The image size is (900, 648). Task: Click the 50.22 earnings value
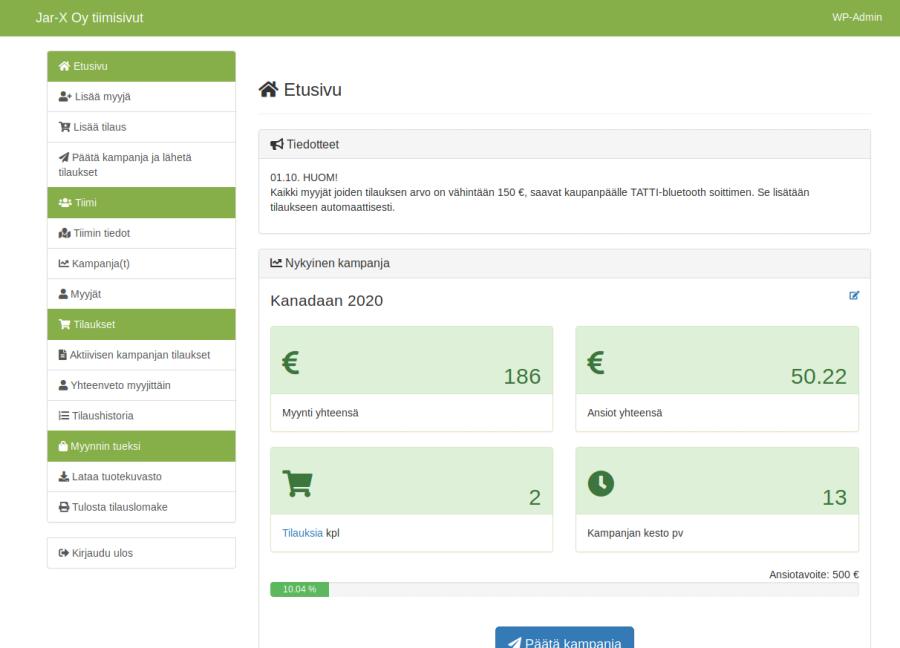818,377
